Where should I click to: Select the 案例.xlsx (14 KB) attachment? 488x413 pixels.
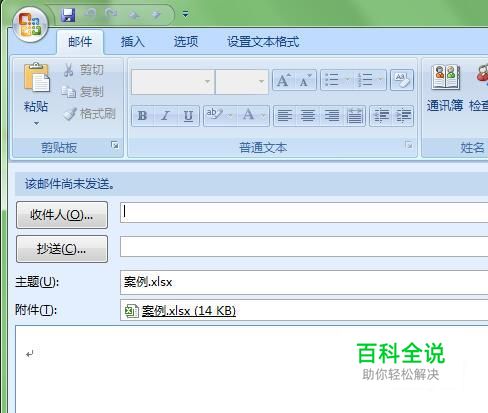click(x=189, y=311)
